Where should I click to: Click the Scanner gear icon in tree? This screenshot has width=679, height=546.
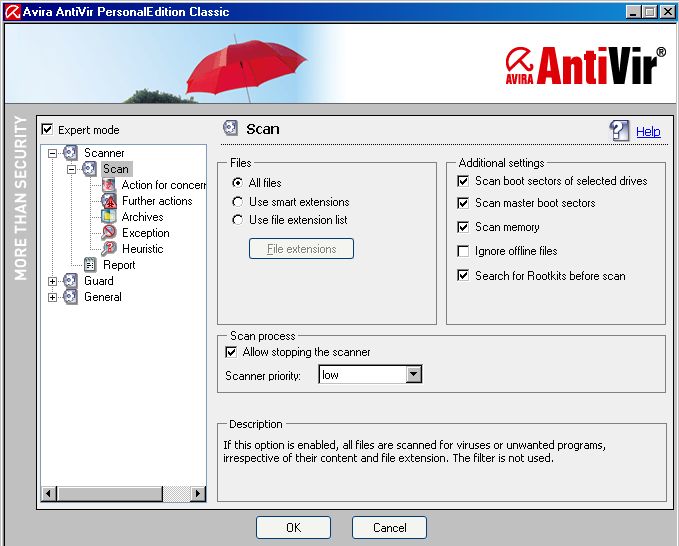71,153
